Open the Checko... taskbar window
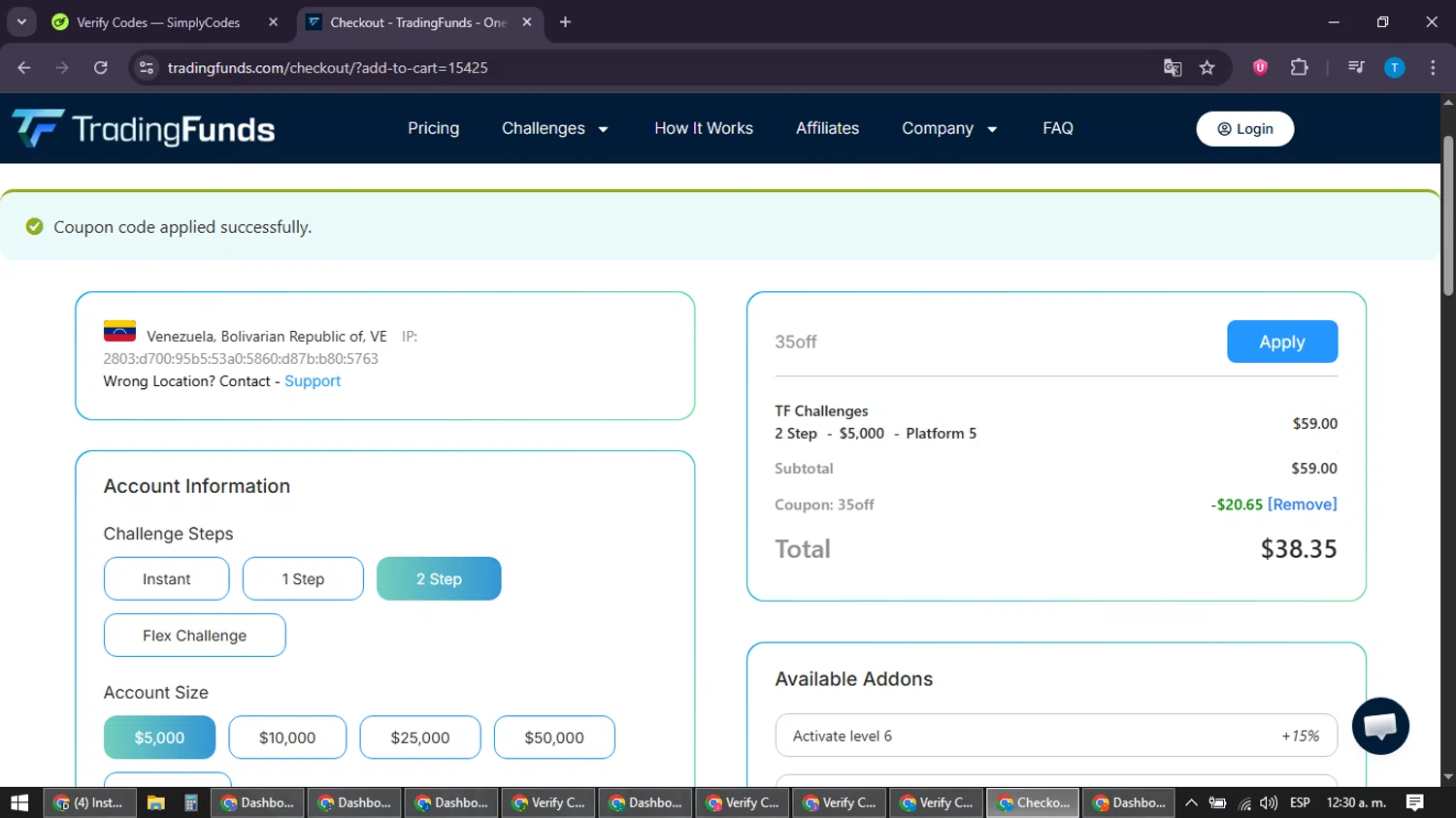The width and height of the screenshot is (1456, 818). point(1034,802)
